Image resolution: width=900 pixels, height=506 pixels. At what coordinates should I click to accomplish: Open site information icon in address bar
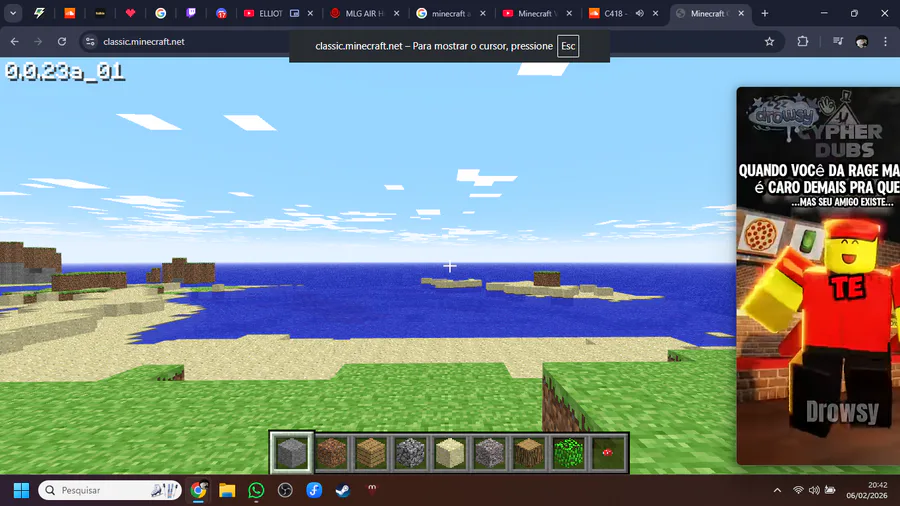pos(90,41)
